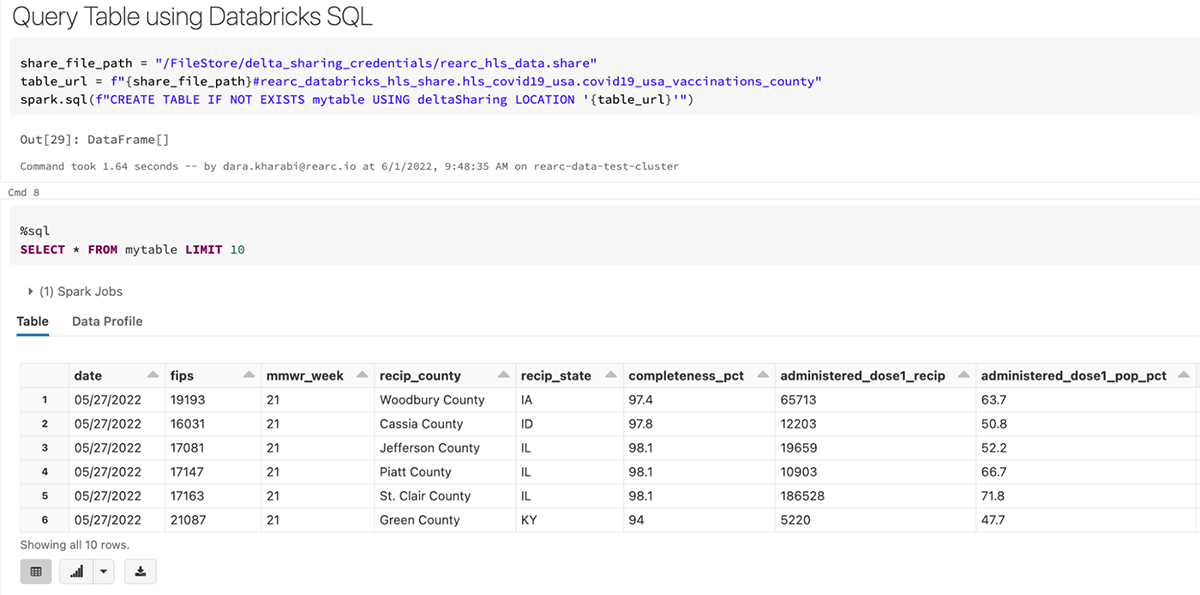Click the bar chart visualization icon
This screenshot has height=595, width=1200.
coord(76,571)
